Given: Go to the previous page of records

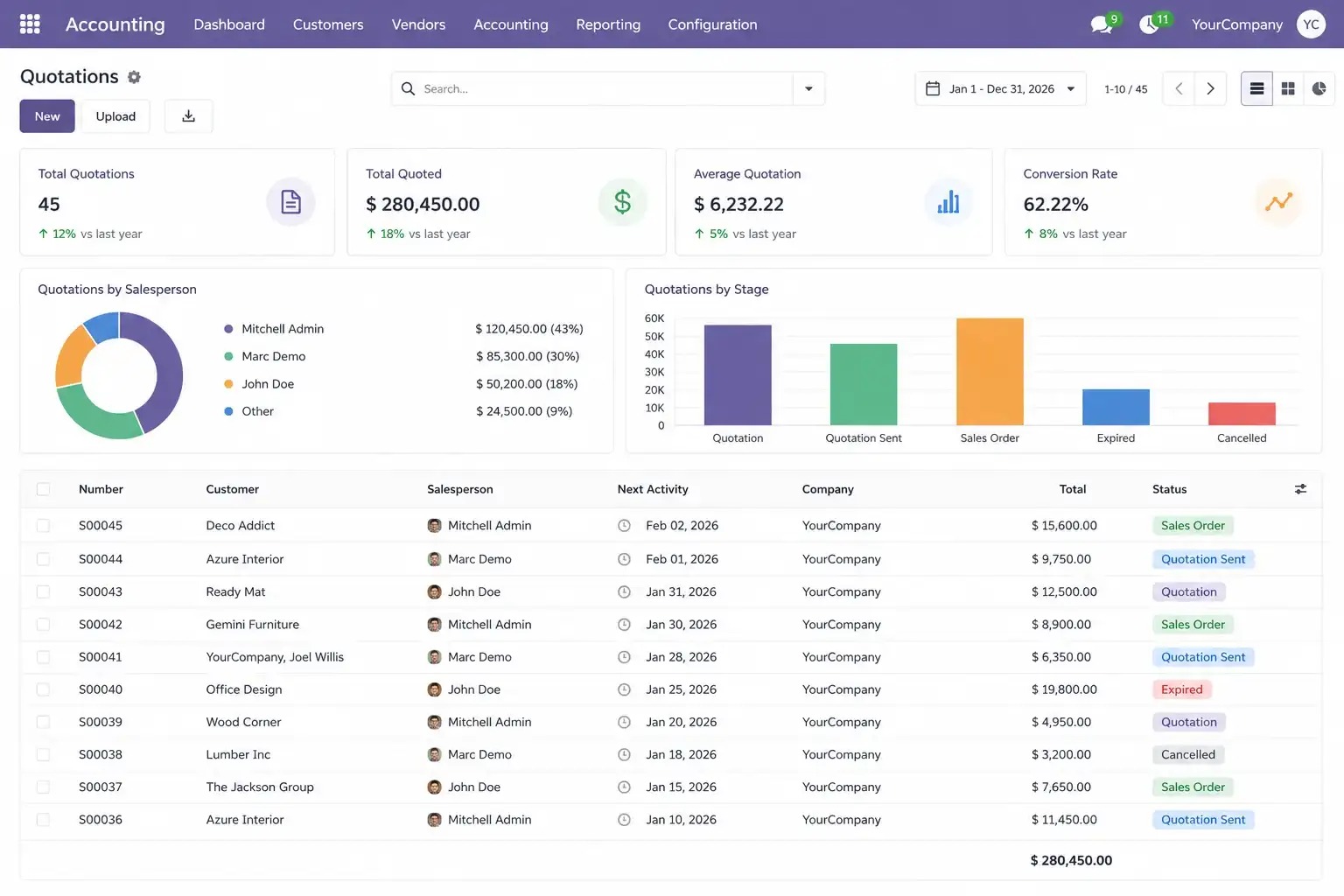Looking at the screenshot, I should tap(1179, 88).
